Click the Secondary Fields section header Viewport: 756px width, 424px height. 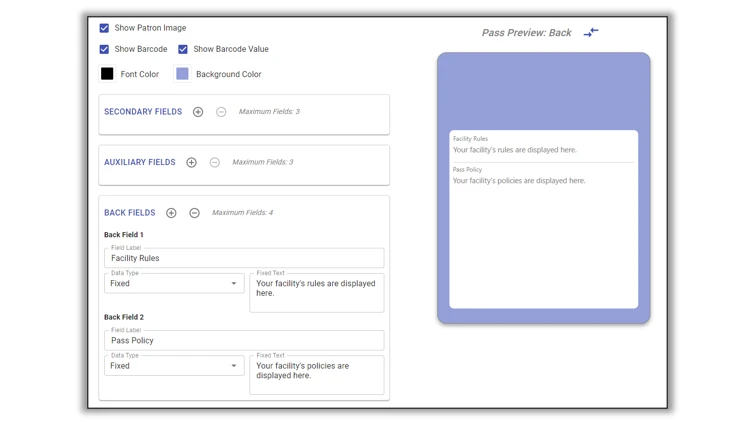(143, 112)
